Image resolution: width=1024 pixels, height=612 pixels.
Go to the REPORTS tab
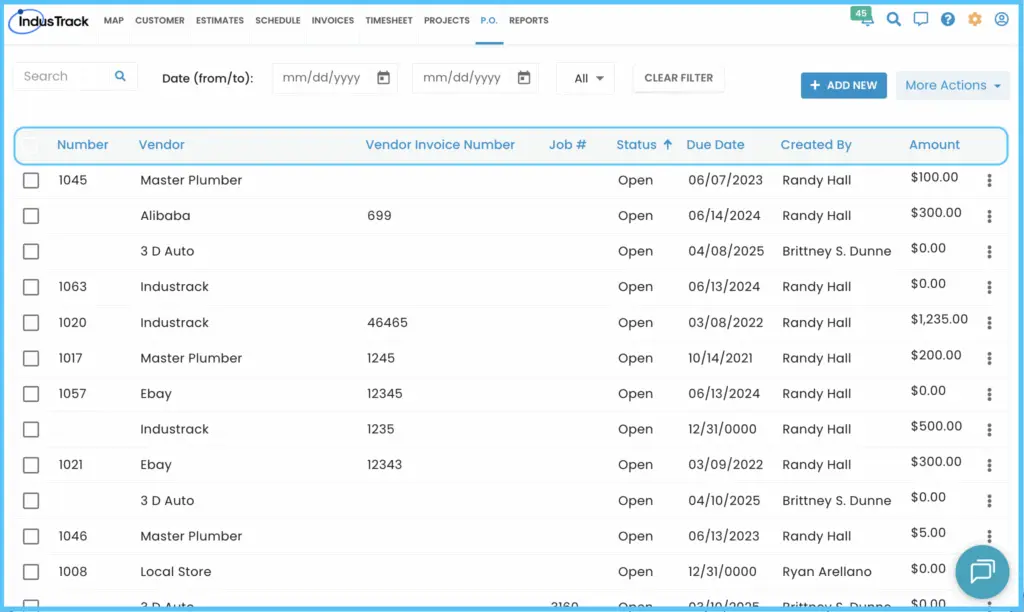tap(528, 20)
